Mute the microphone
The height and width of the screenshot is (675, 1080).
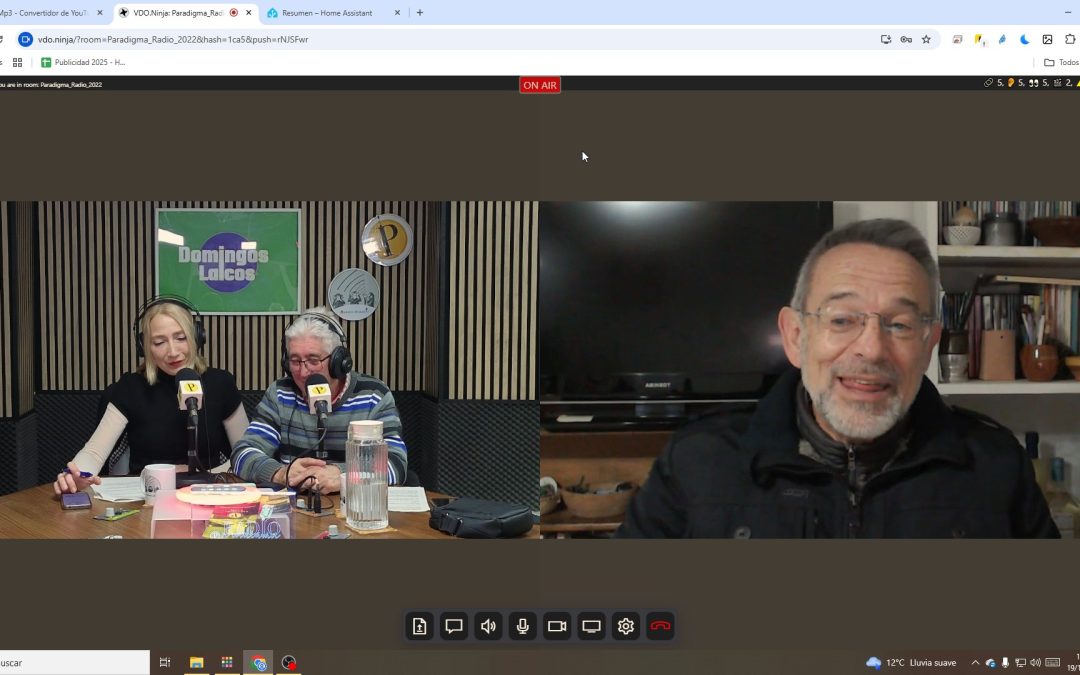(x=522, y=626)
